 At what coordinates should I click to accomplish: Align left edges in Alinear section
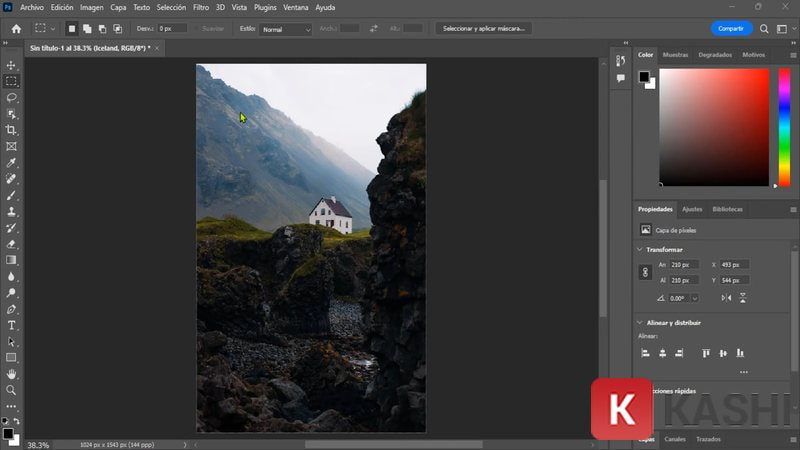(645, 353)
